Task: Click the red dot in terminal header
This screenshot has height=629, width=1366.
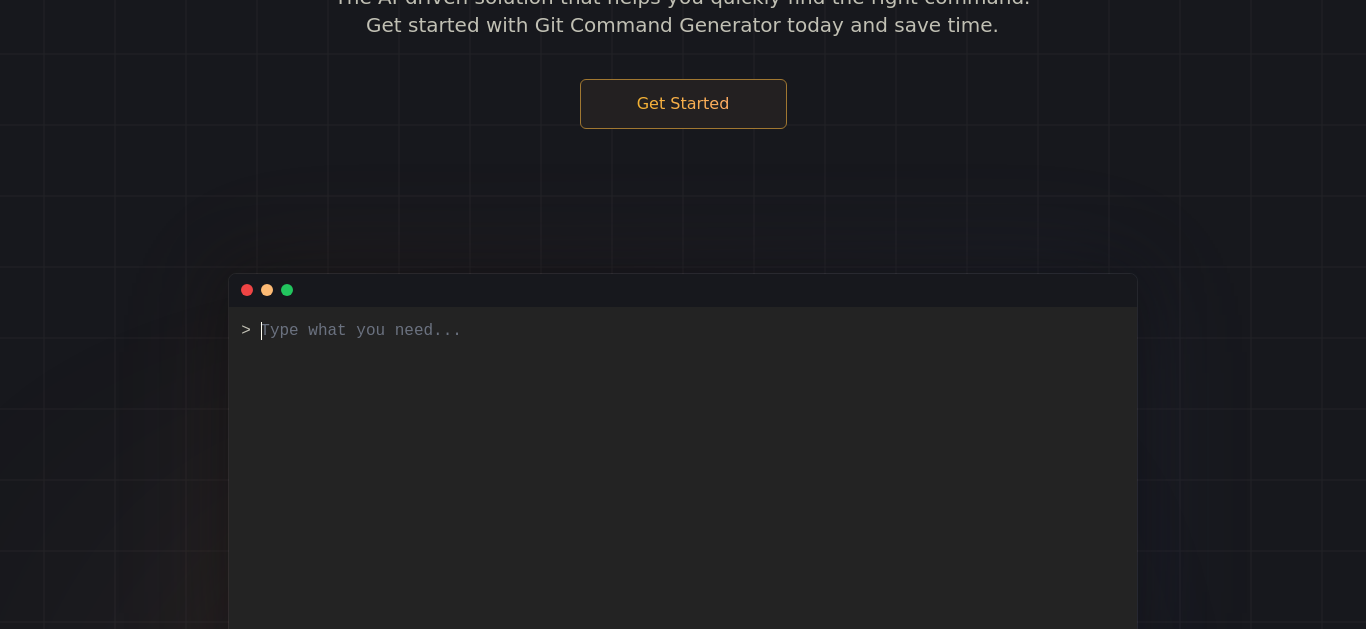Action: click(x=247, y=290)
